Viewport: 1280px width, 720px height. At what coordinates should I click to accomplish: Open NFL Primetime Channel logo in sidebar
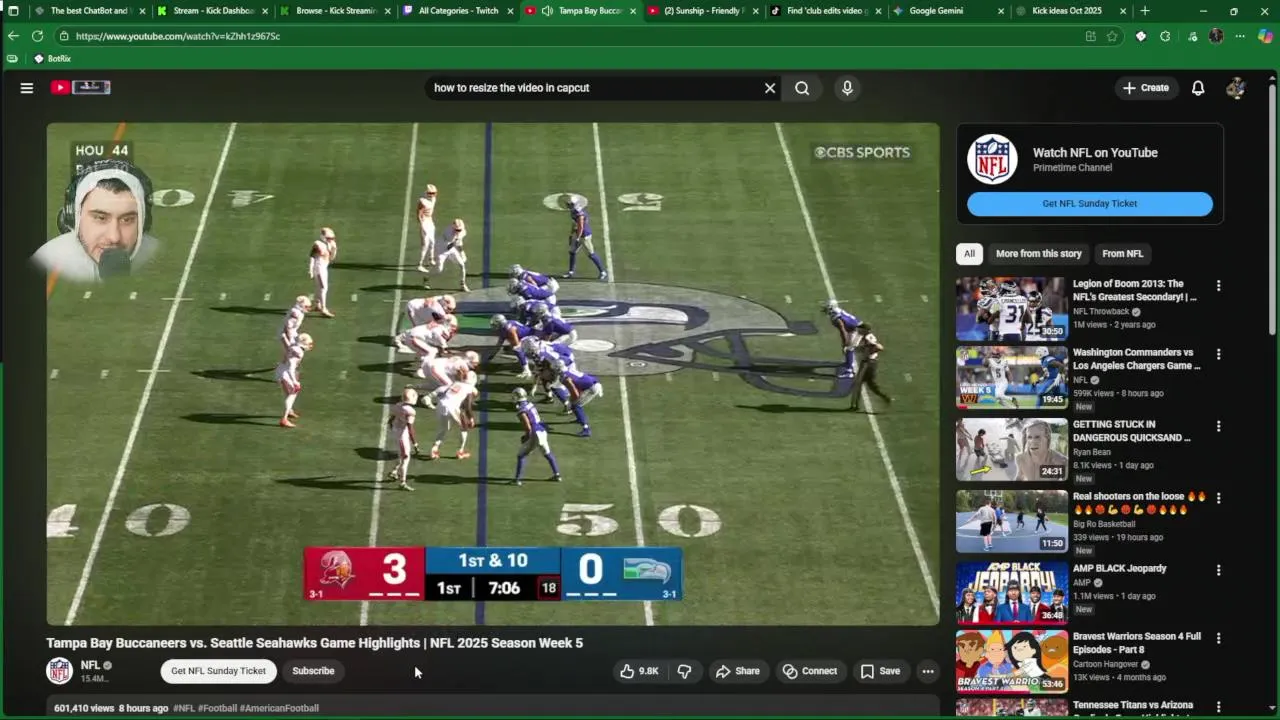click(993, 159)
